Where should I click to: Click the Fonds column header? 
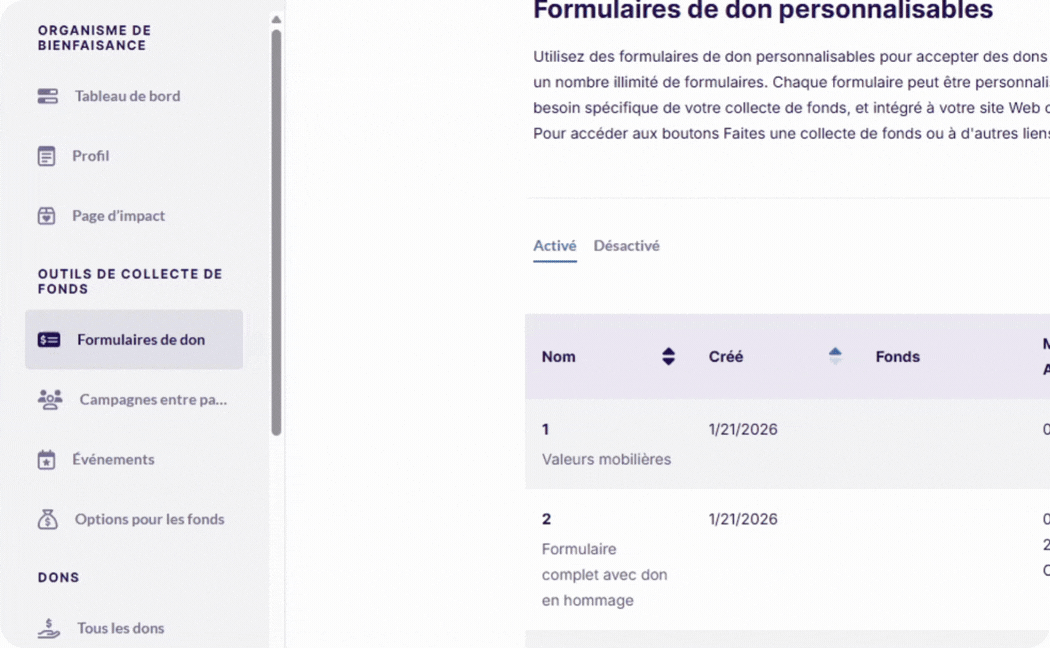[x=897, y=357]
